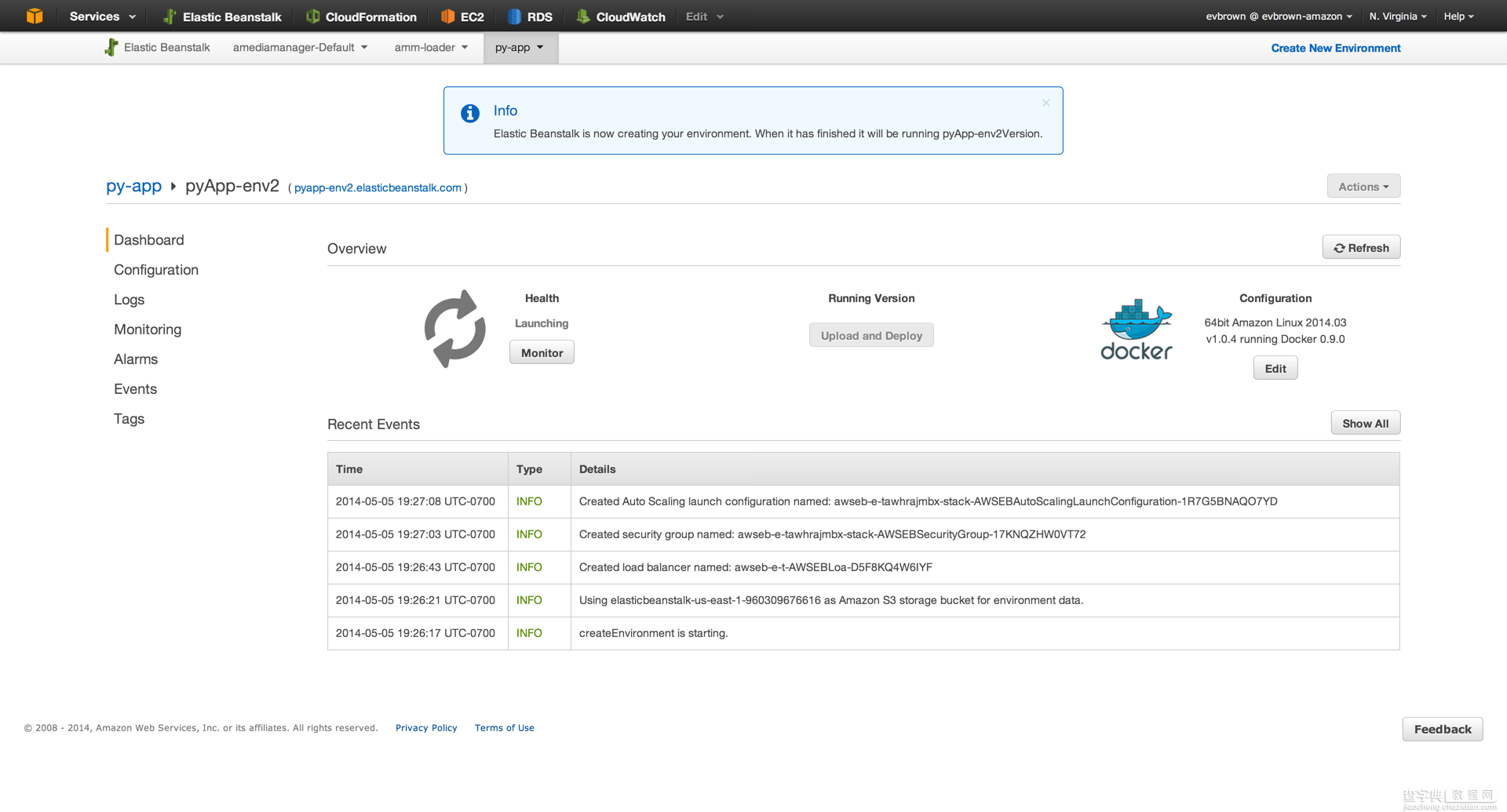
Task: Click the Monitor button under Health
Action: (x=542, y=352)
